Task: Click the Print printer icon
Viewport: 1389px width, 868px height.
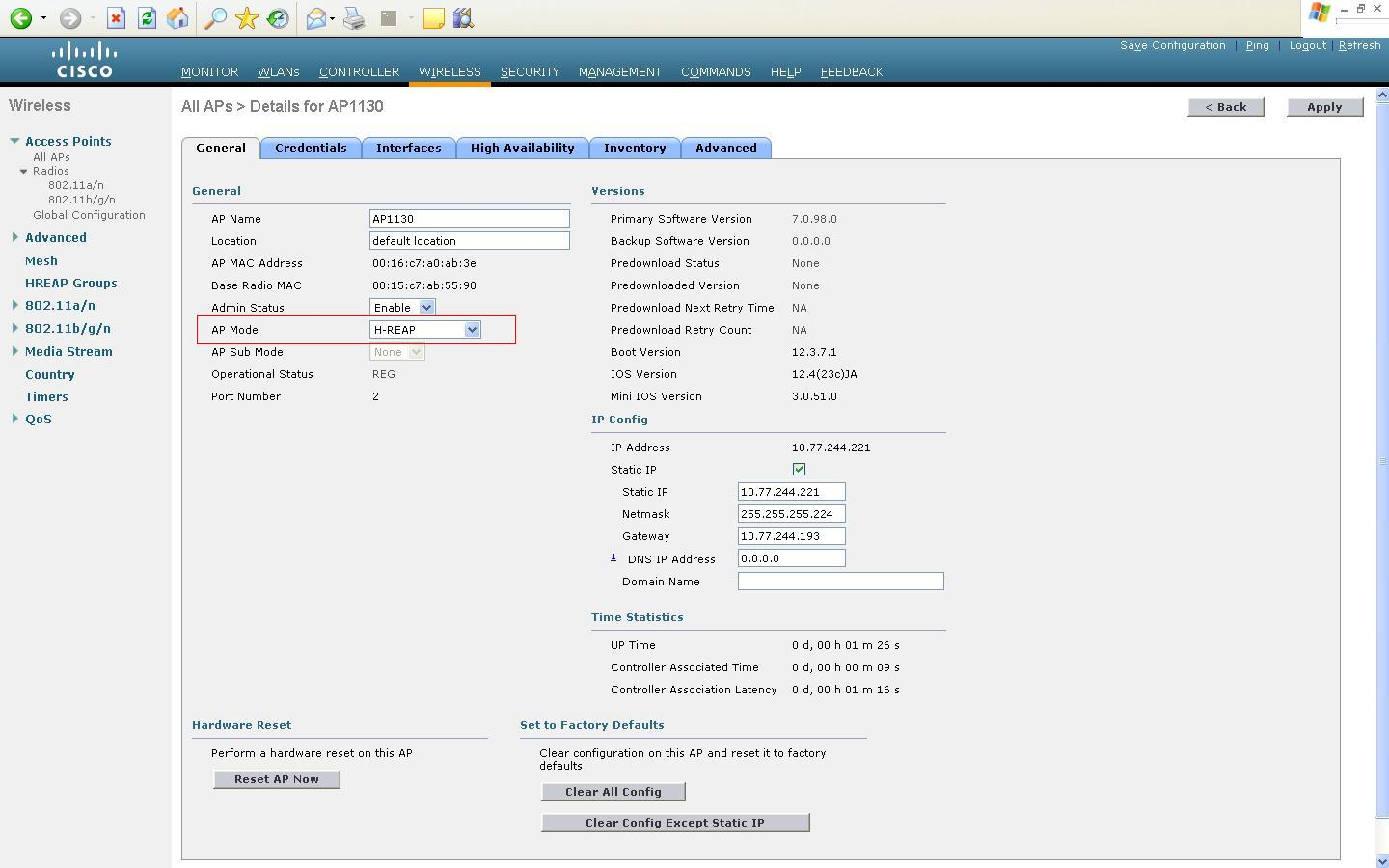Action: (x=354, y=18)
